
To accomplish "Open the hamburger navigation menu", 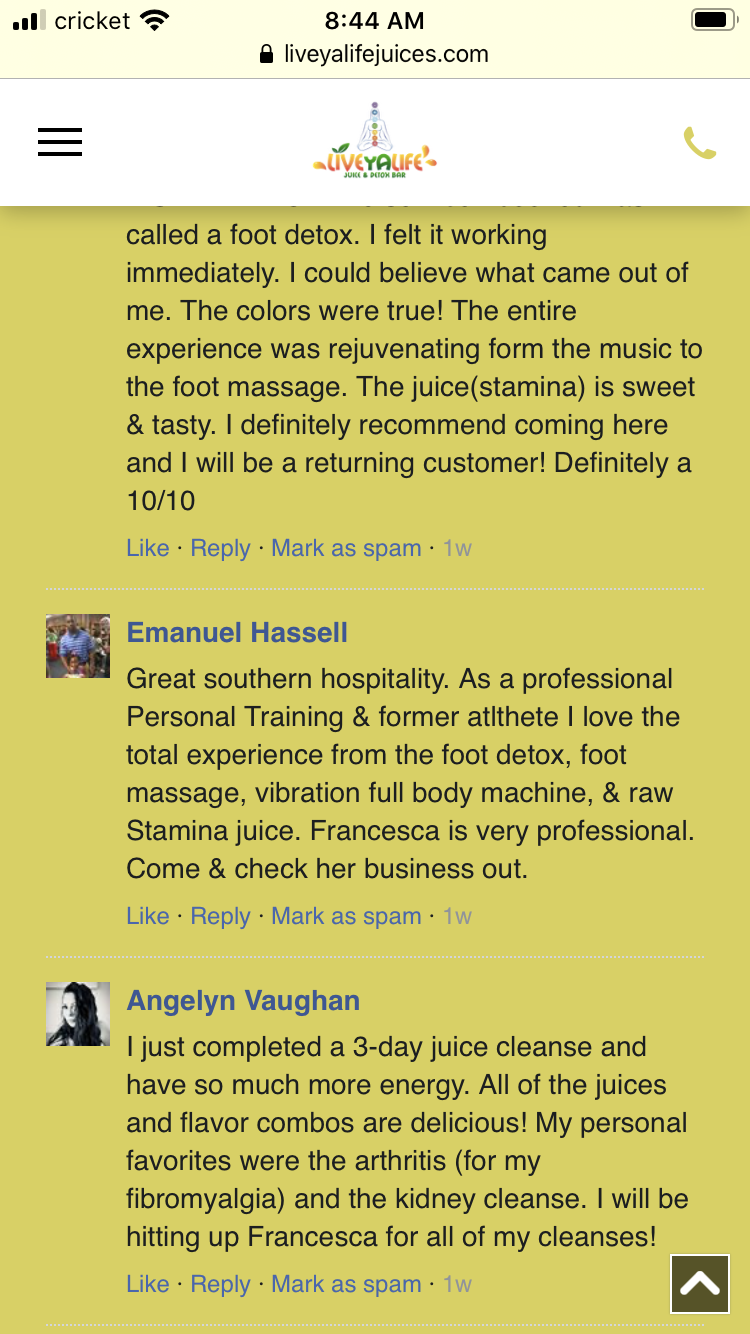I will tap(60, 142).
